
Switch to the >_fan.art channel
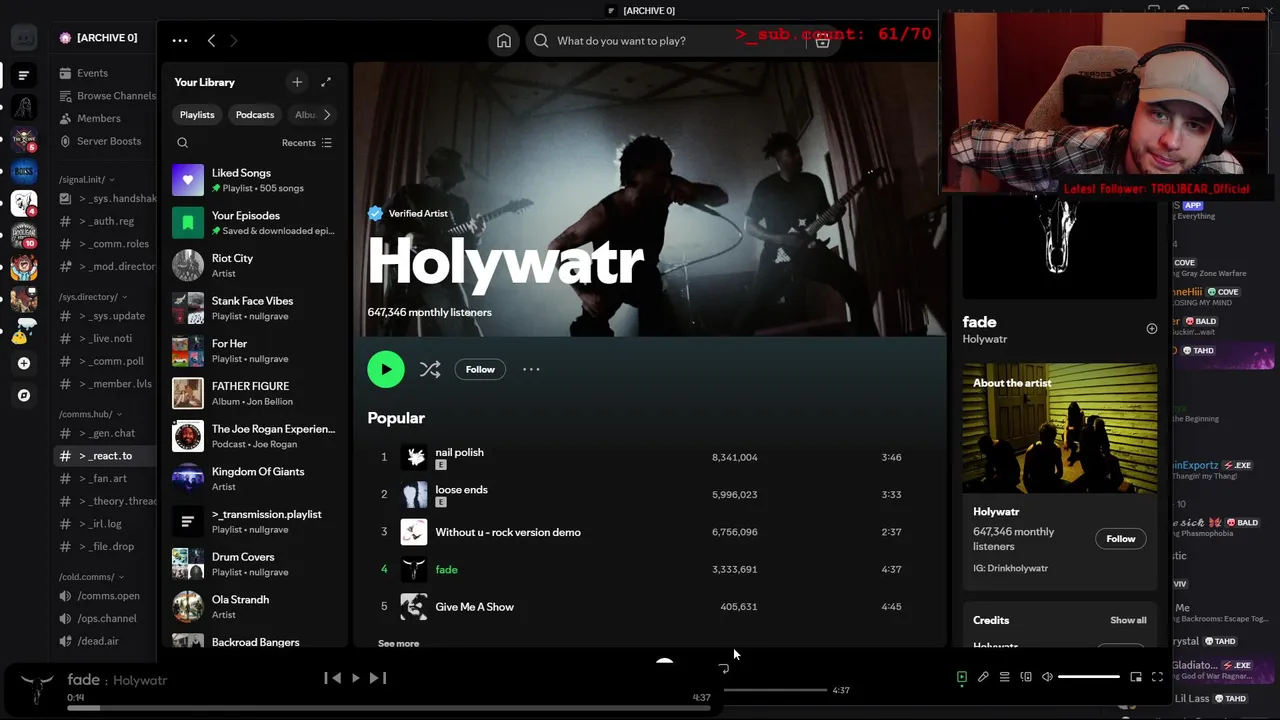pyautogui.click(x=106, y=479)
